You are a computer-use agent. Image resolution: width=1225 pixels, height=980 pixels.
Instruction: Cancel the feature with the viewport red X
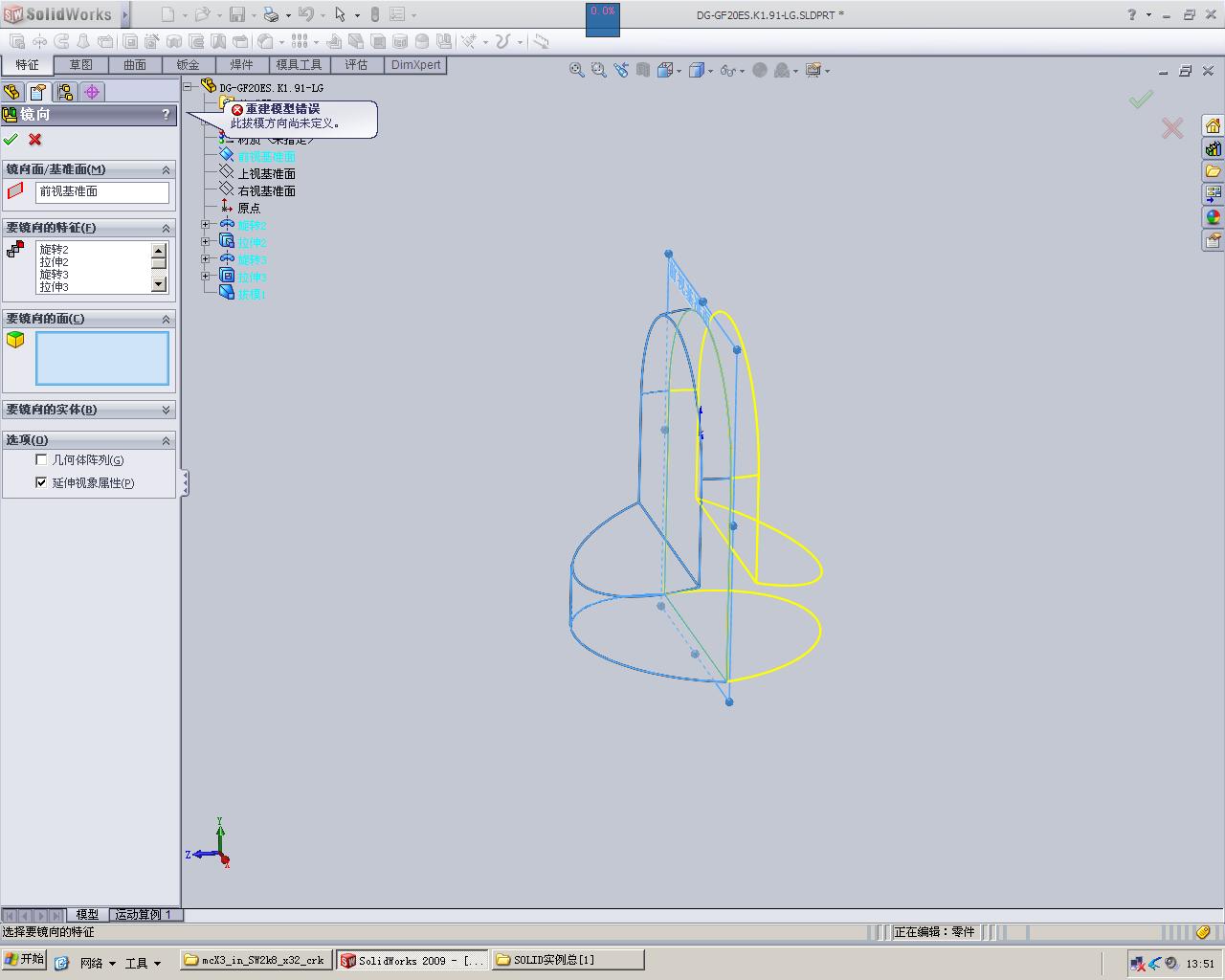click(1172, 128)
